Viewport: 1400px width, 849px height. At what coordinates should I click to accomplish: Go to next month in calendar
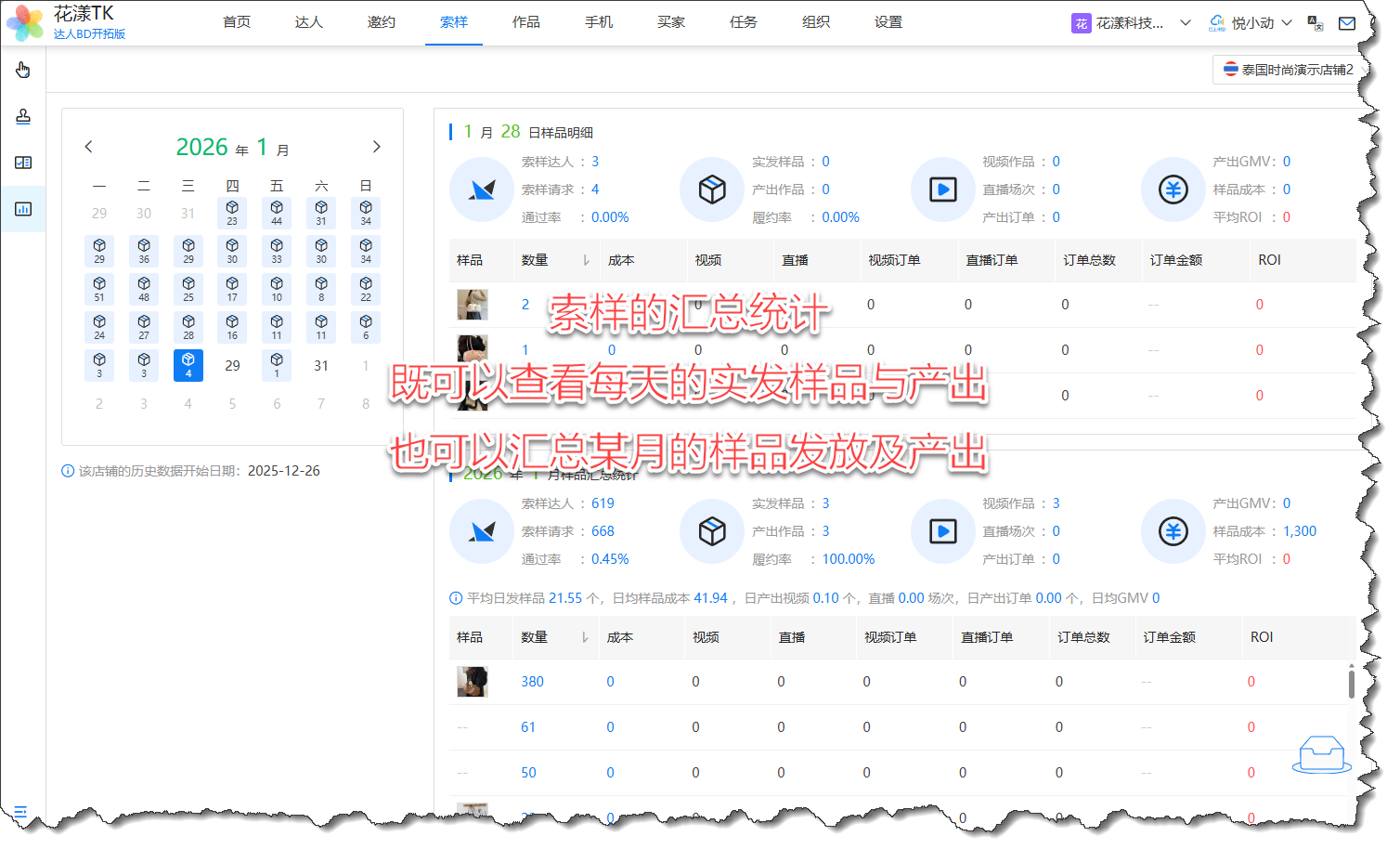tap(376, 147)
